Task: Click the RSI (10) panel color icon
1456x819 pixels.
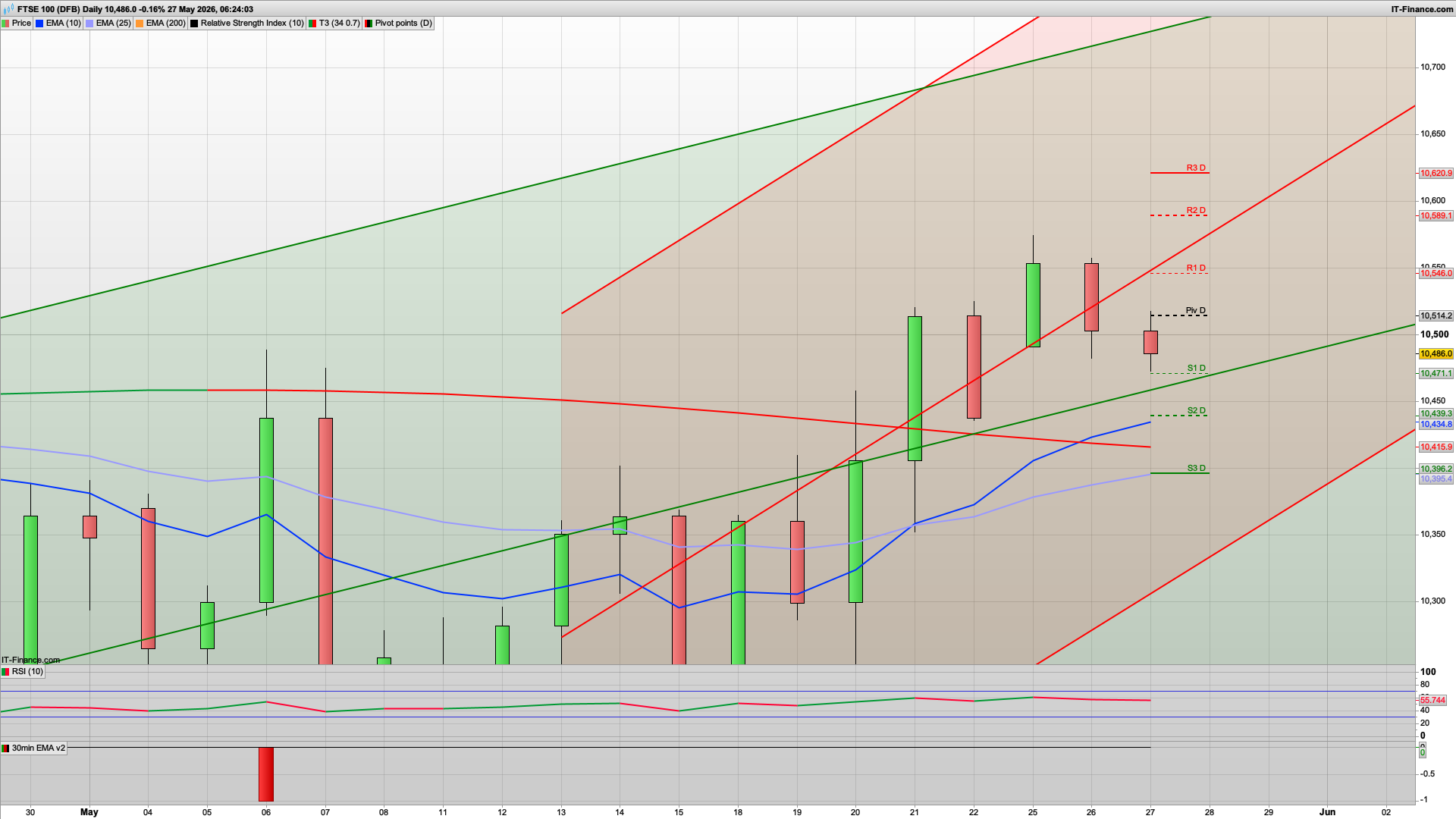Action: pos(5,672)
